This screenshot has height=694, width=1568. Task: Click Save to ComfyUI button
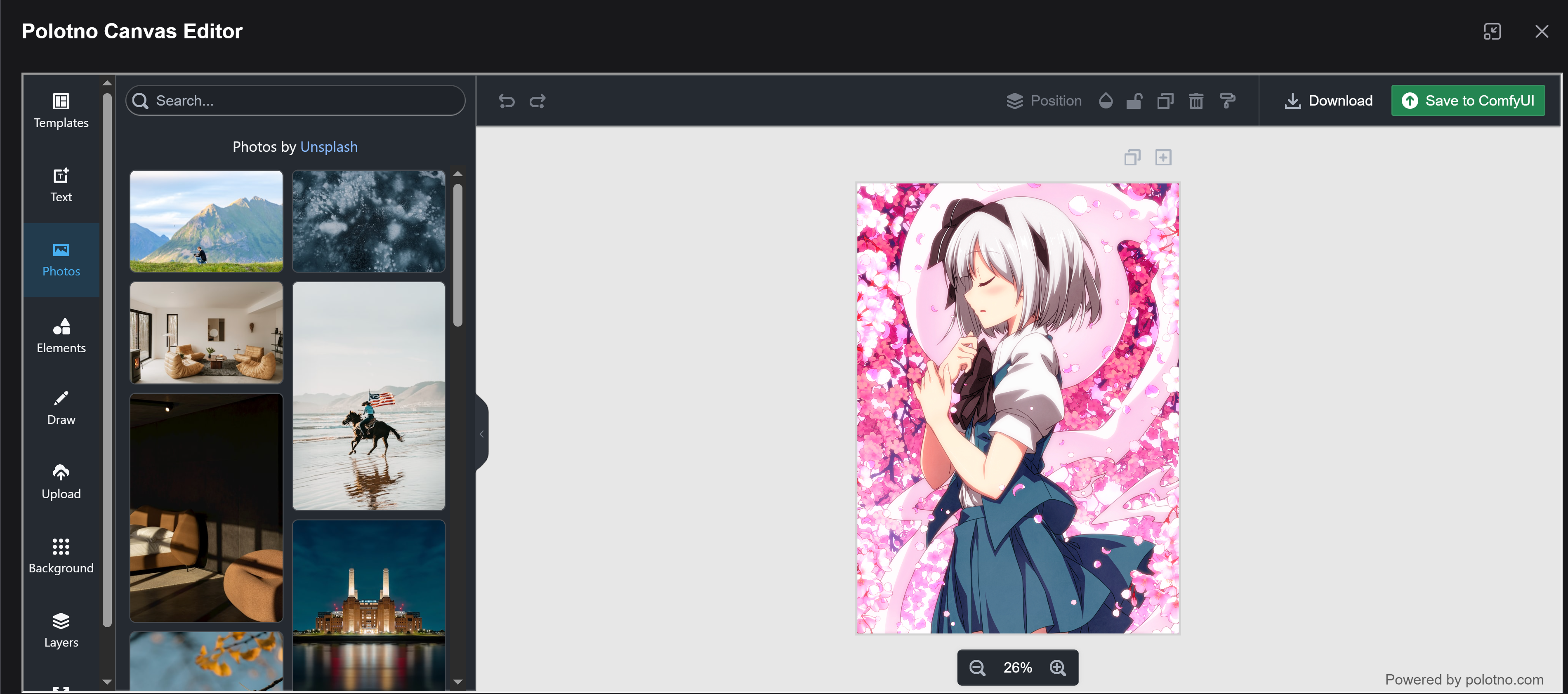(1468, 101)
